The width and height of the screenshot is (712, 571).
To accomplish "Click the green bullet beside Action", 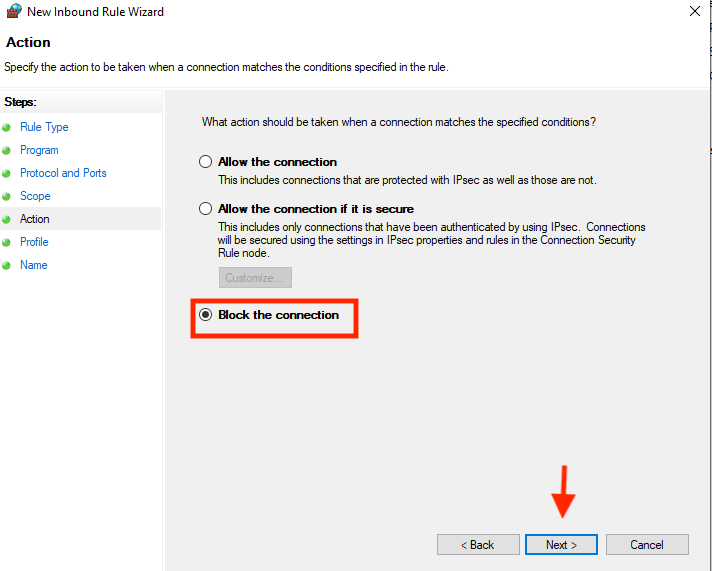I will (6, 219).
